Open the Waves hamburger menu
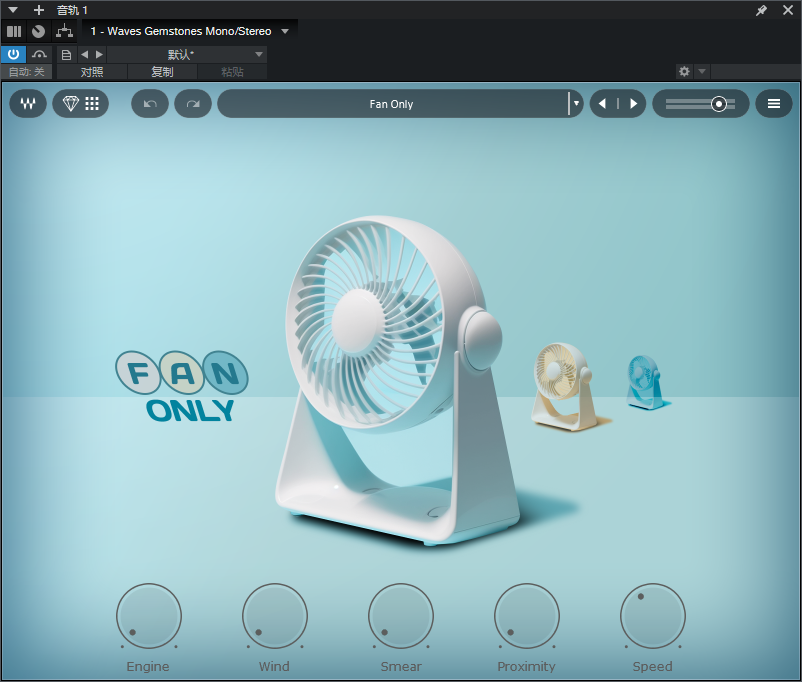Screen dimensions: 802x682 (x=774, y=104)
